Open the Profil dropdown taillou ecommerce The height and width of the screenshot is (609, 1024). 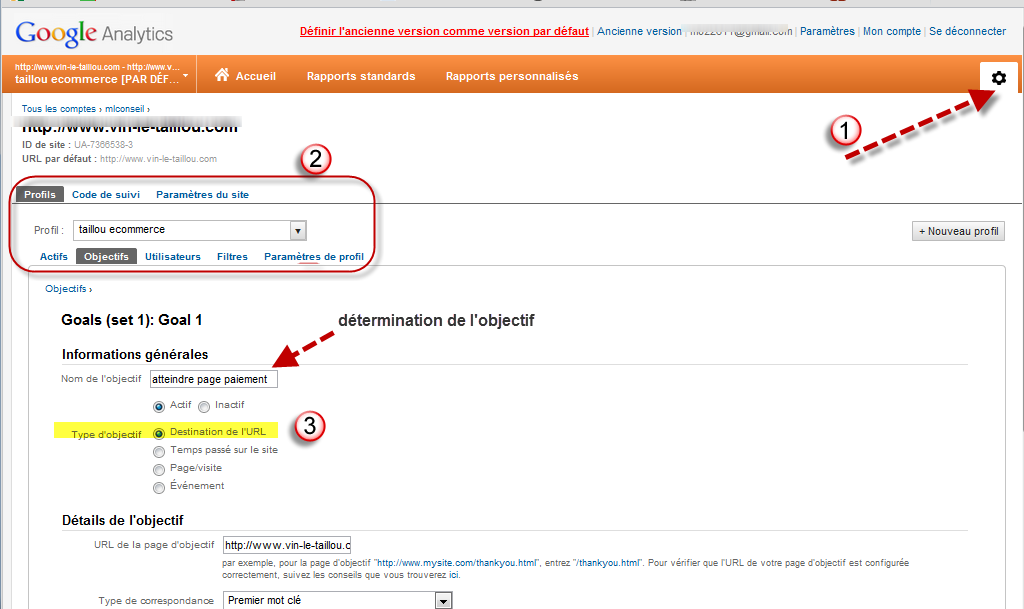coord(189,230)
